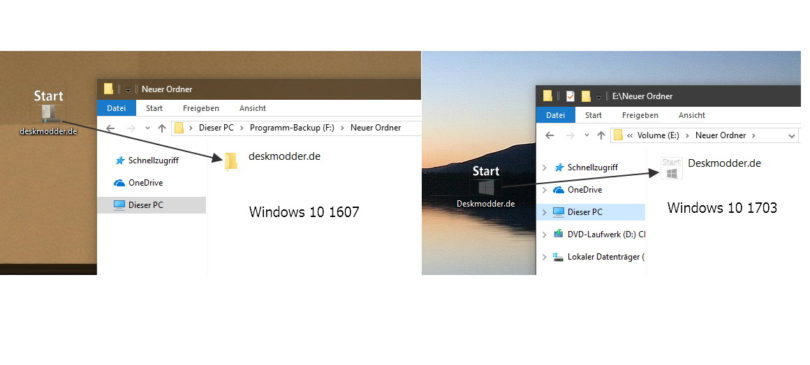The height and width of the screenshot is (365, 810).
Task: Go up one level in the E: drive window
Action: point(601,135)
